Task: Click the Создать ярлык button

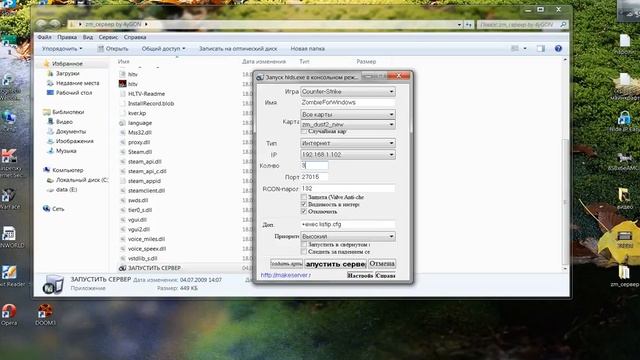Action: coord(286,264)
